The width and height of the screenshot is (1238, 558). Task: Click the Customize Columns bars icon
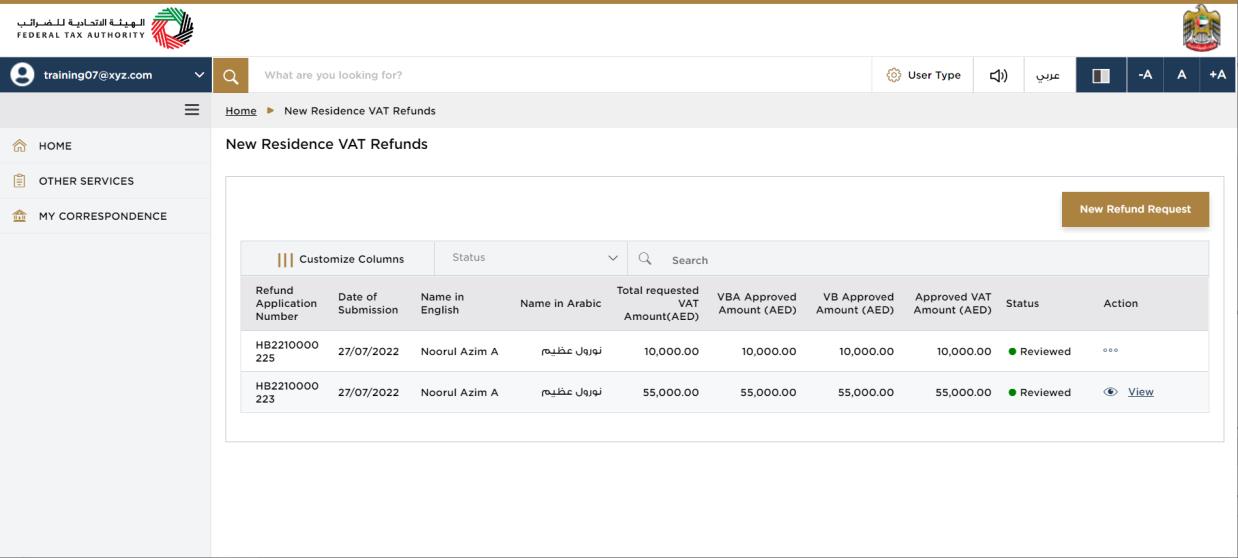pos(285,260)
